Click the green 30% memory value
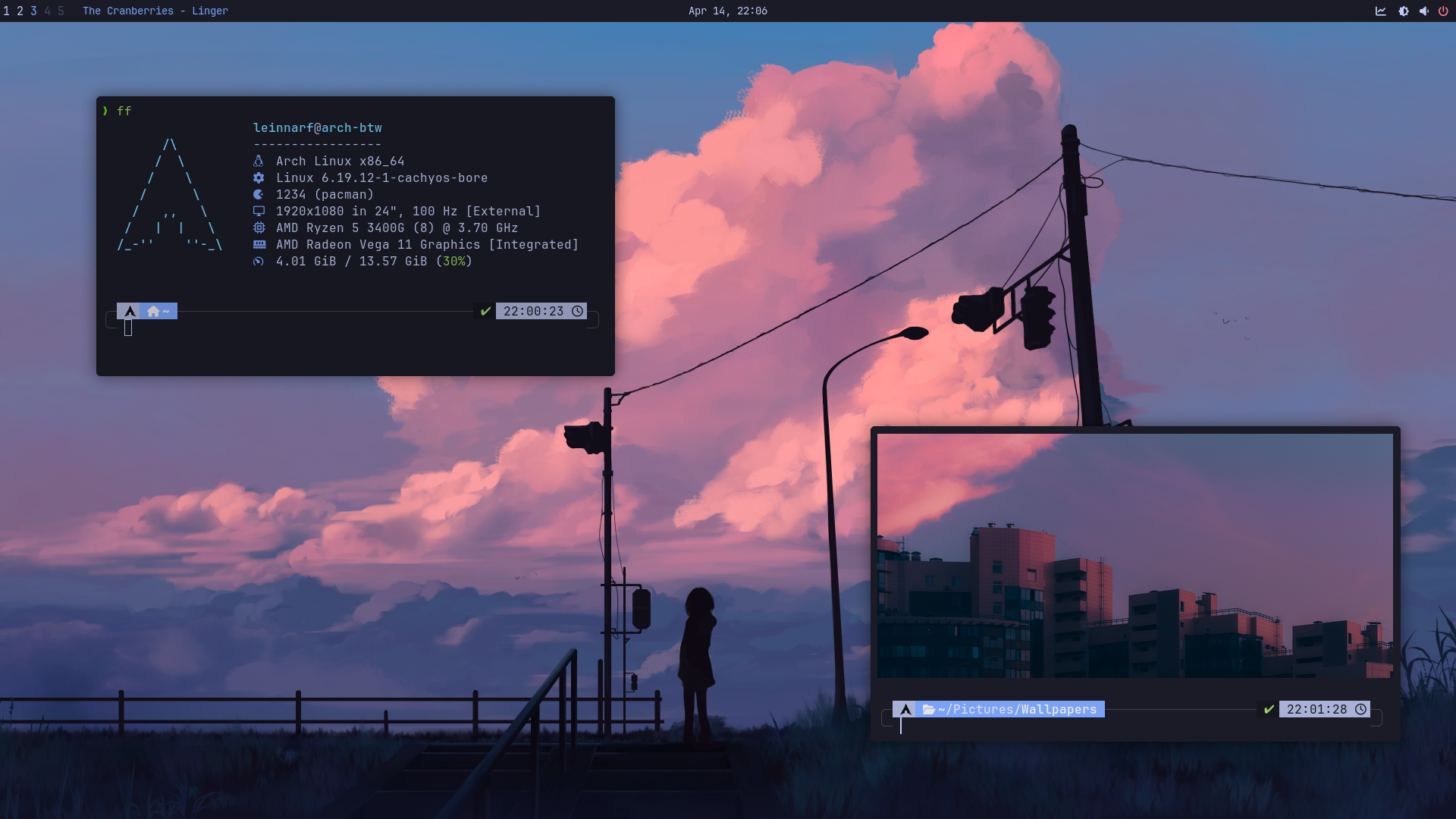The width and height of the screenshot is (1456, 819). click(x=454, y=261)
